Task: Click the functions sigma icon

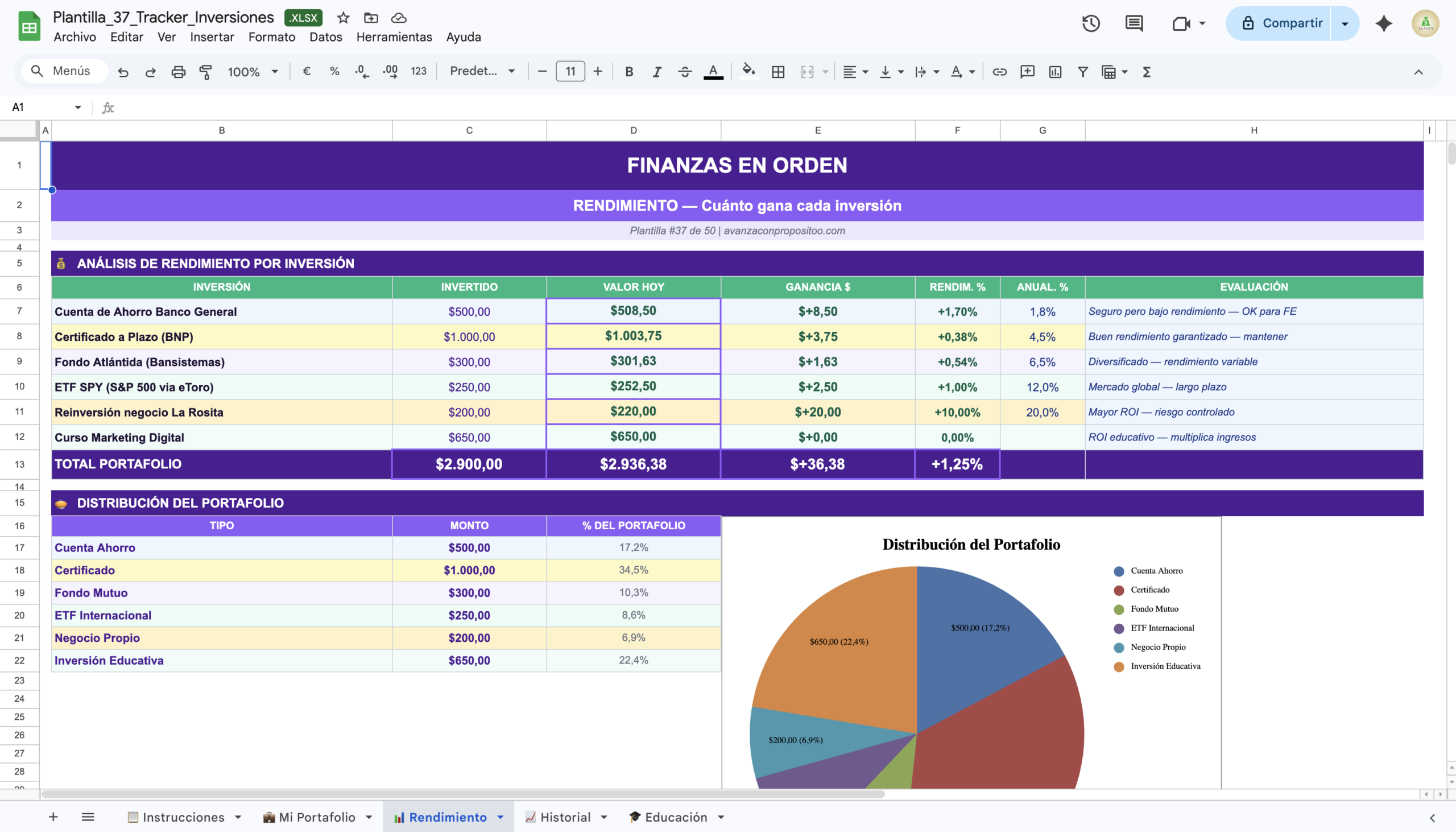Action: coord(1147,72)
